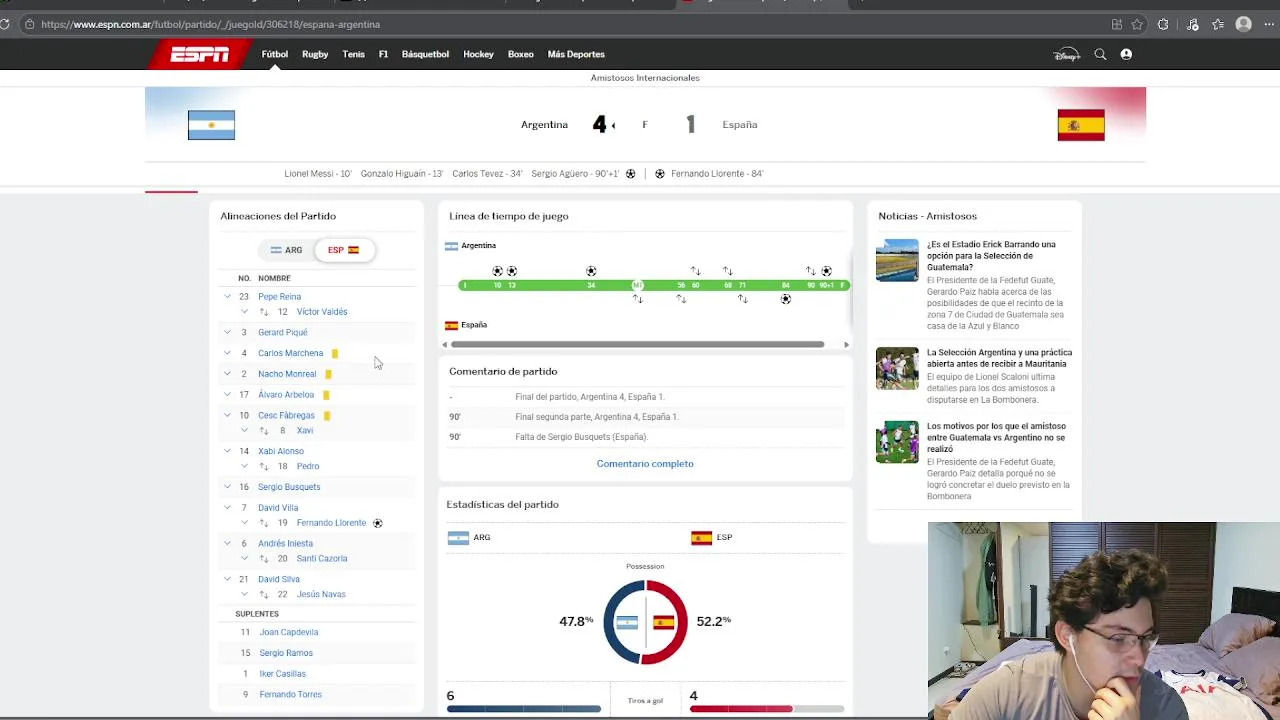Expand Nacho Monreal row chevron
The image size is (1280, 720).
pyautogui.click(x=227, y=374)
